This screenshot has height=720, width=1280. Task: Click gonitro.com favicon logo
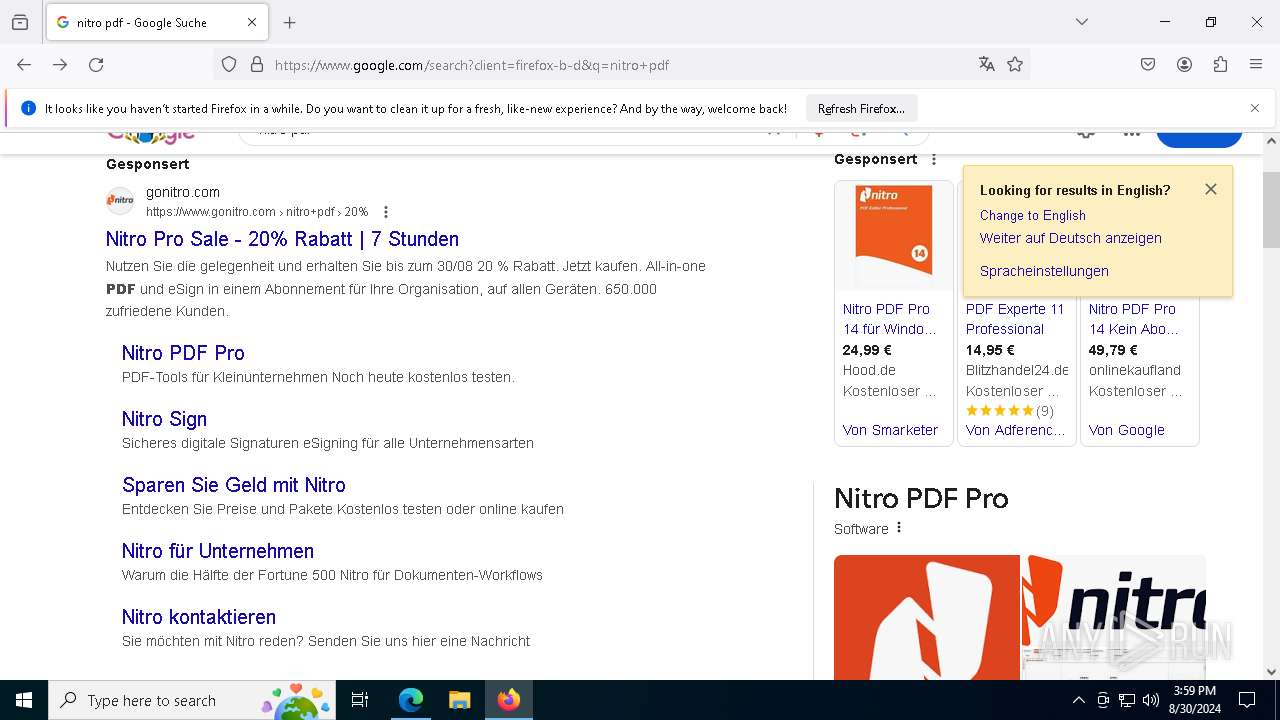[x=120, y=201]
